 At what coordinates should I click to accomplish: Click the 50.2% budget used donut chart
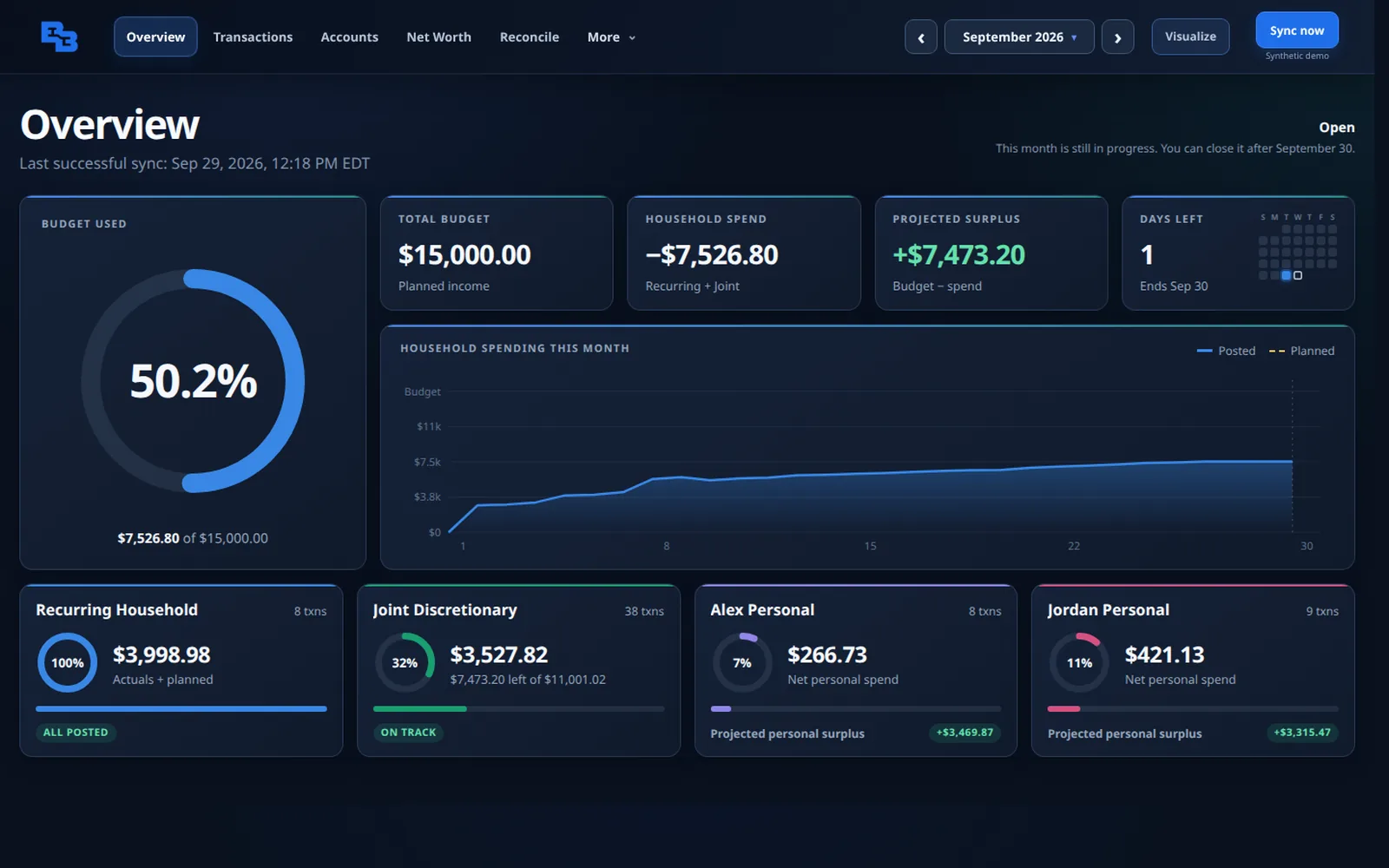click(x=193, y=381)
